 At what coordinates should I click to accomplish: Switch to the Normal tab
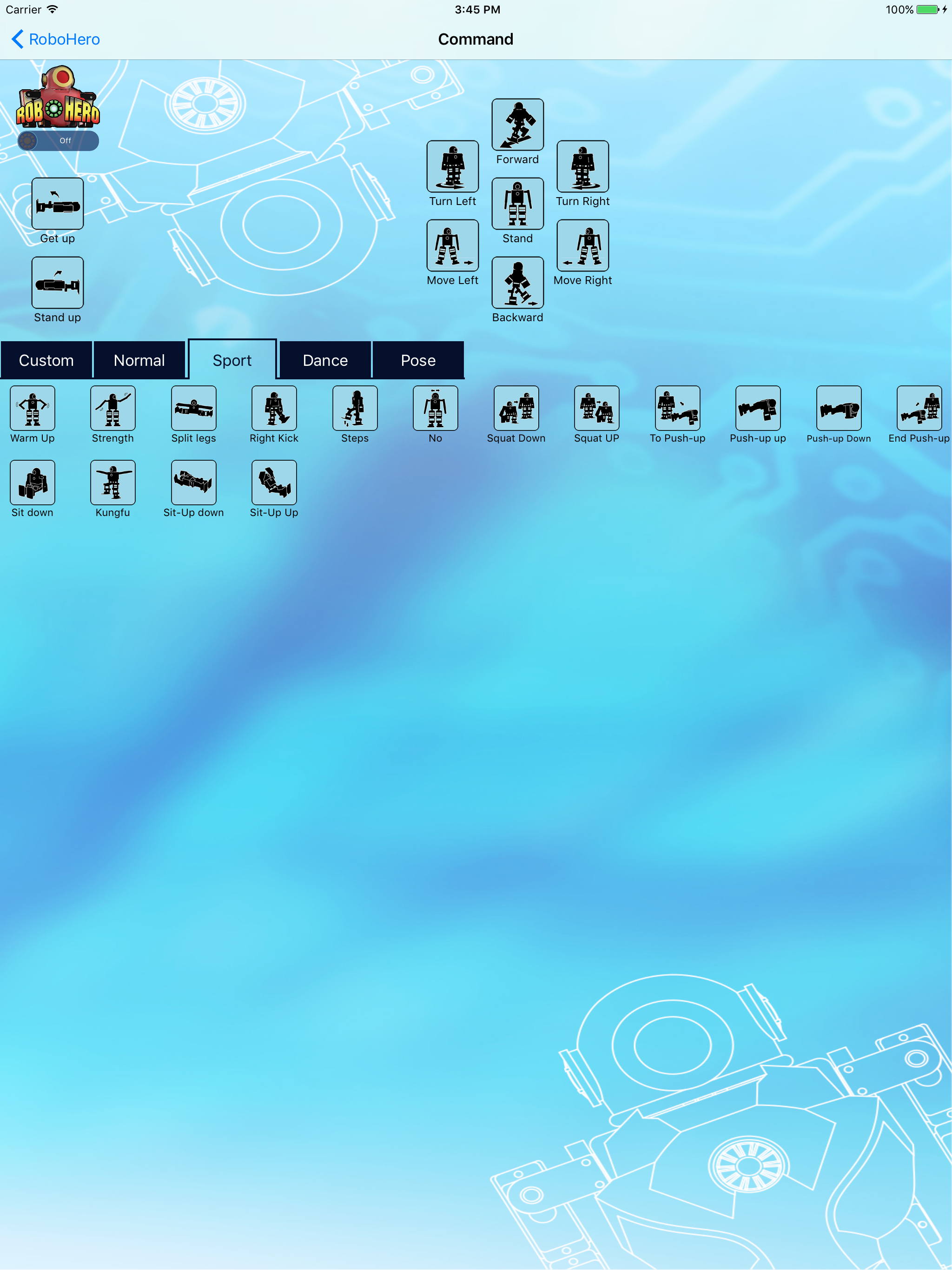[x=139, y=360]
